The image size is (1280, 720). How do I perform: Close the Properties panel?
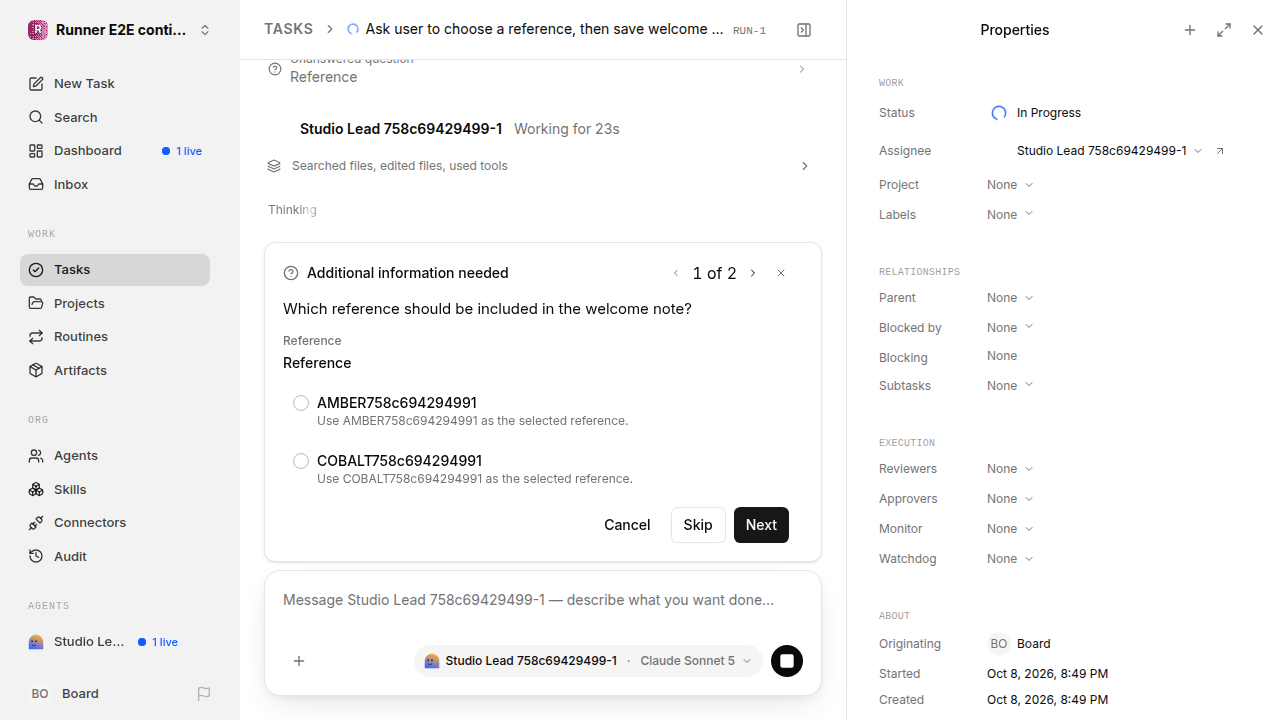click(x=1258, y=30)
